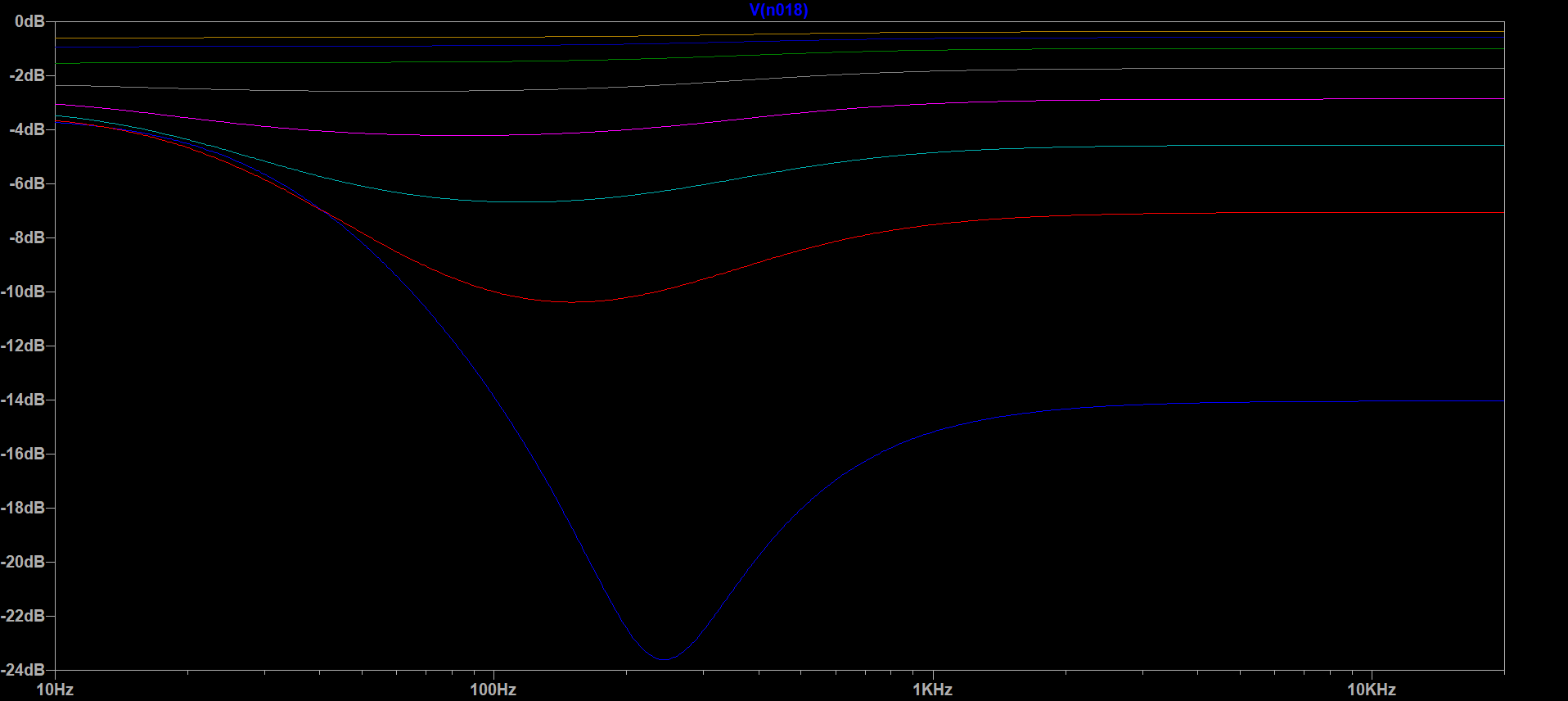Click the cyan curve's dip near -6.6dB

[x=524, y=201]
